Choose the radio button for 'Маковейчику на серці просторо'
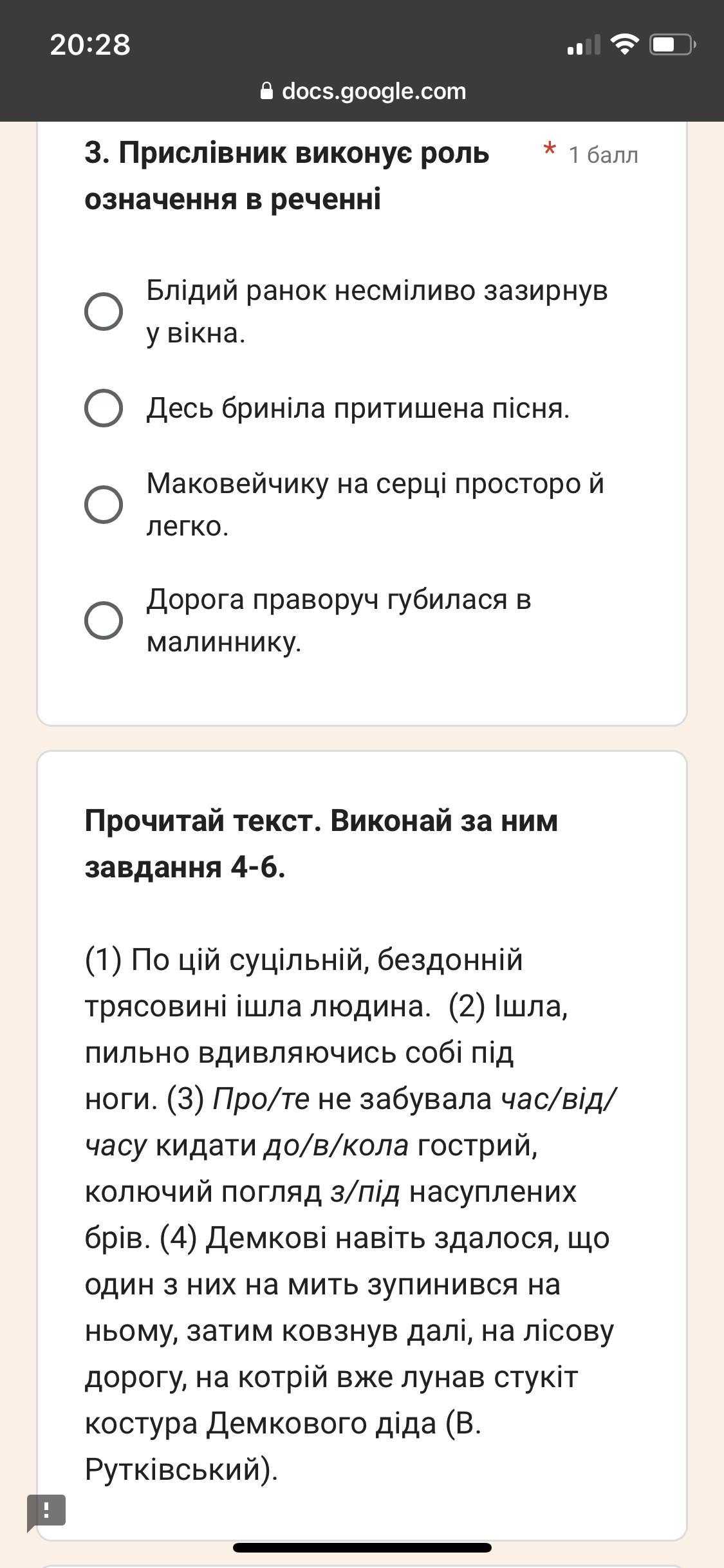The width and height of the screenshot is (724, 1568). [x=104, y=504]
